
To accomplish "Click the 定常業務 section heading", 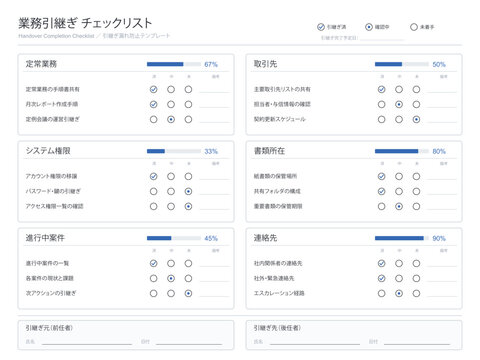I will pyautogui.click(x=41, y=64).
